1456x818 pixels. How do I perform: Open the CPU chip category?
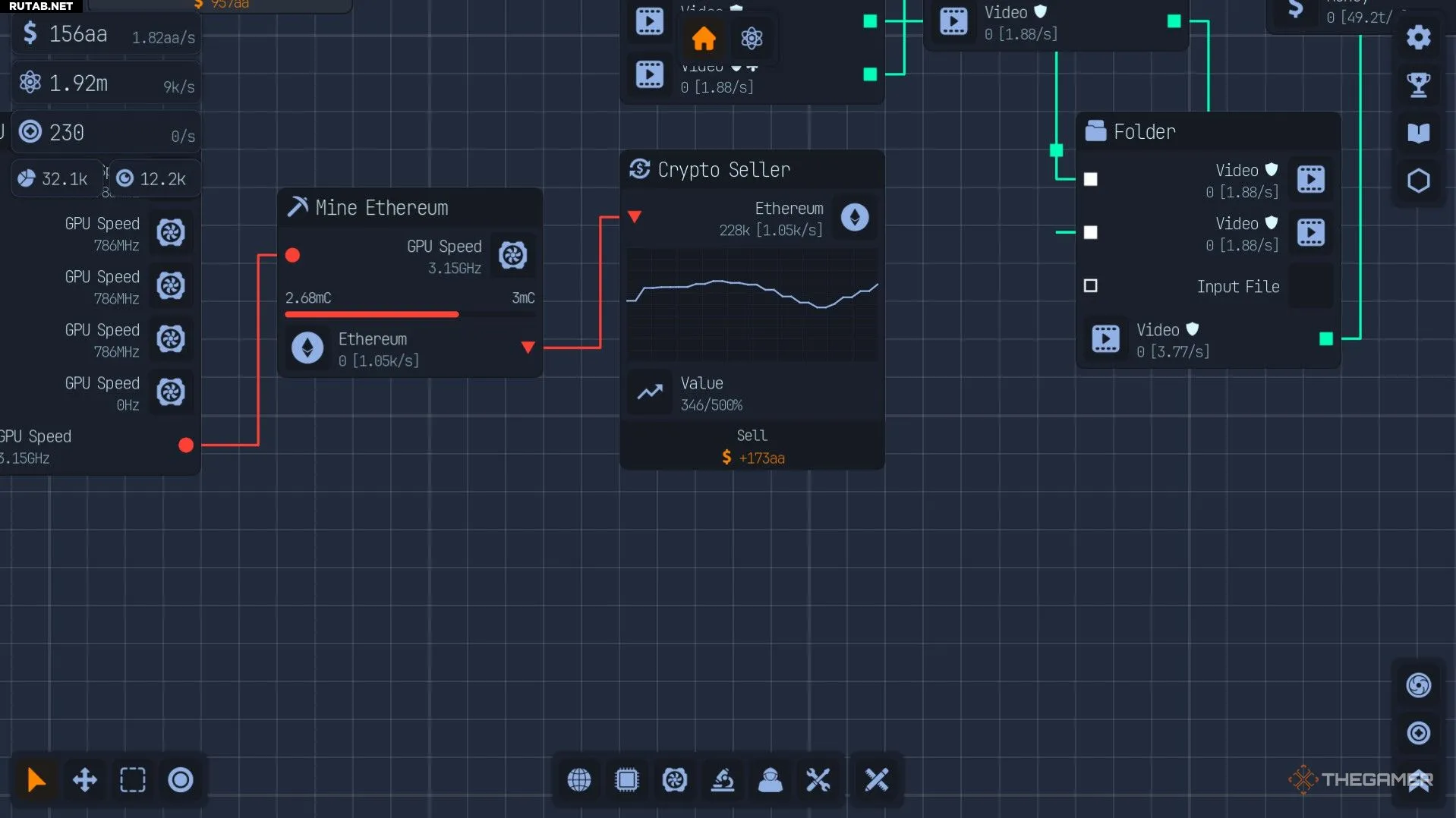pos(626,780)
